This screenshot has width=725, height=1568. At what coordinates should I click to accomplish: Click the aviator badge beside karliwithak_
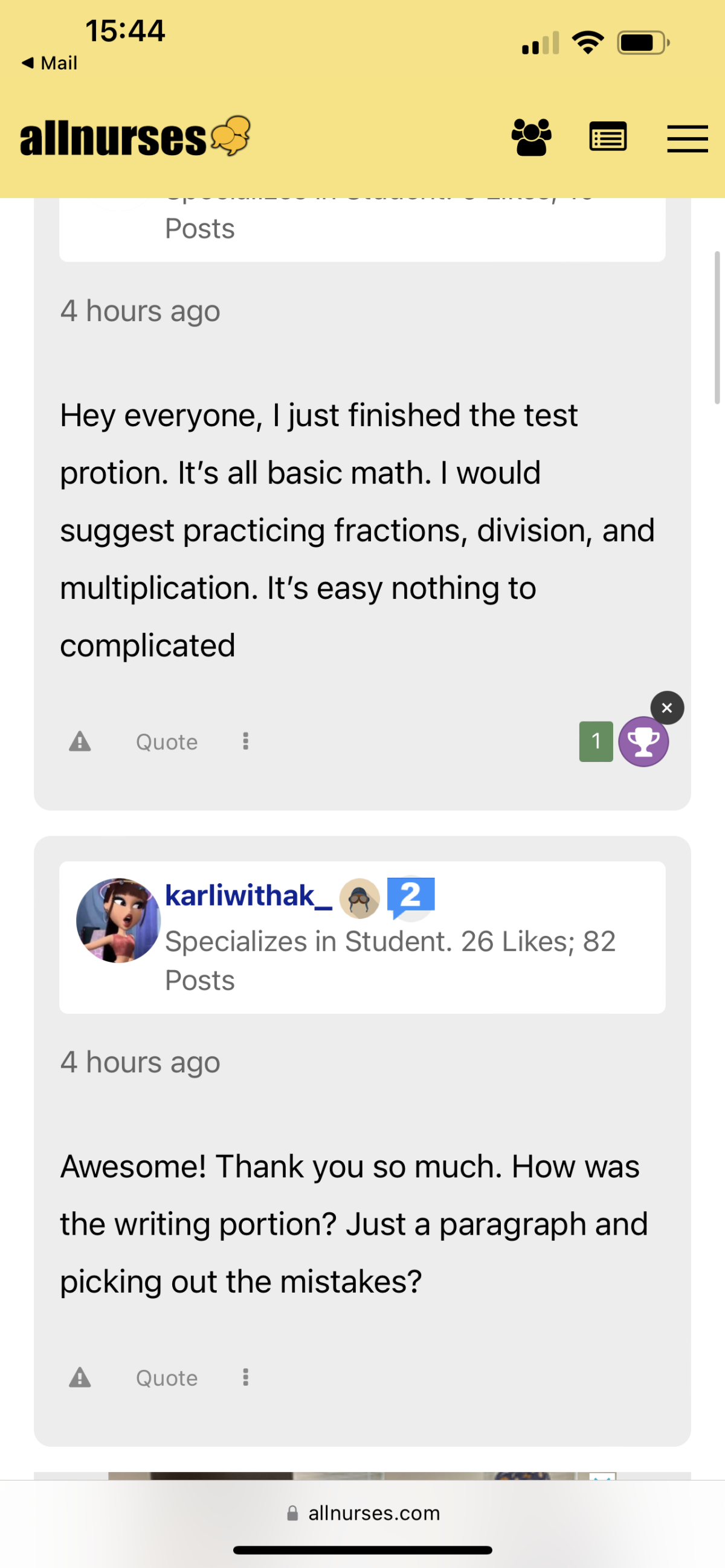pyautogui.click(x=359, y=898)
